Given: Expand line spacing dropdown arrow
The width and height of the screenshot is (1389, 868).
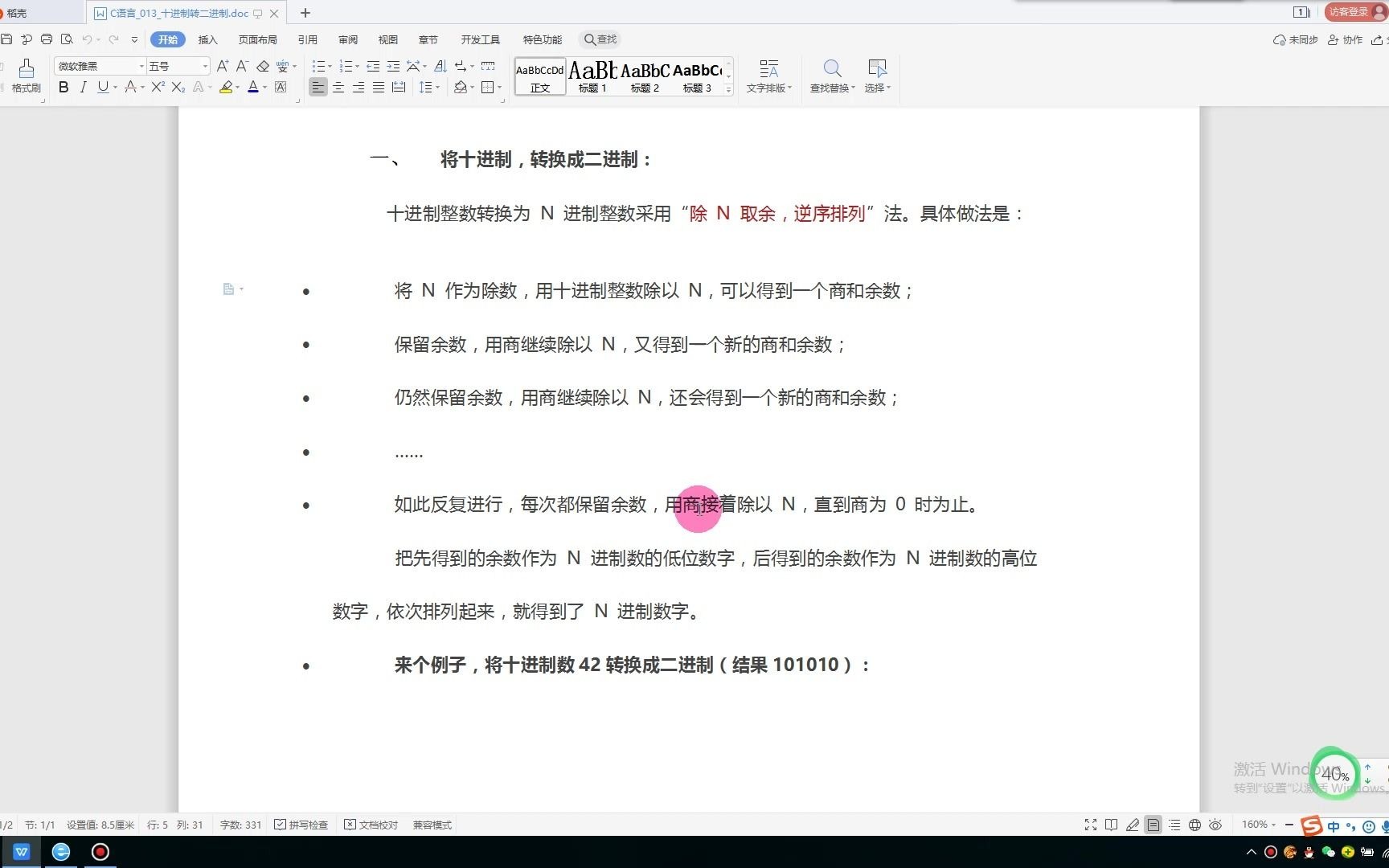Looking at the screenshot, I should tap(437, 88).
